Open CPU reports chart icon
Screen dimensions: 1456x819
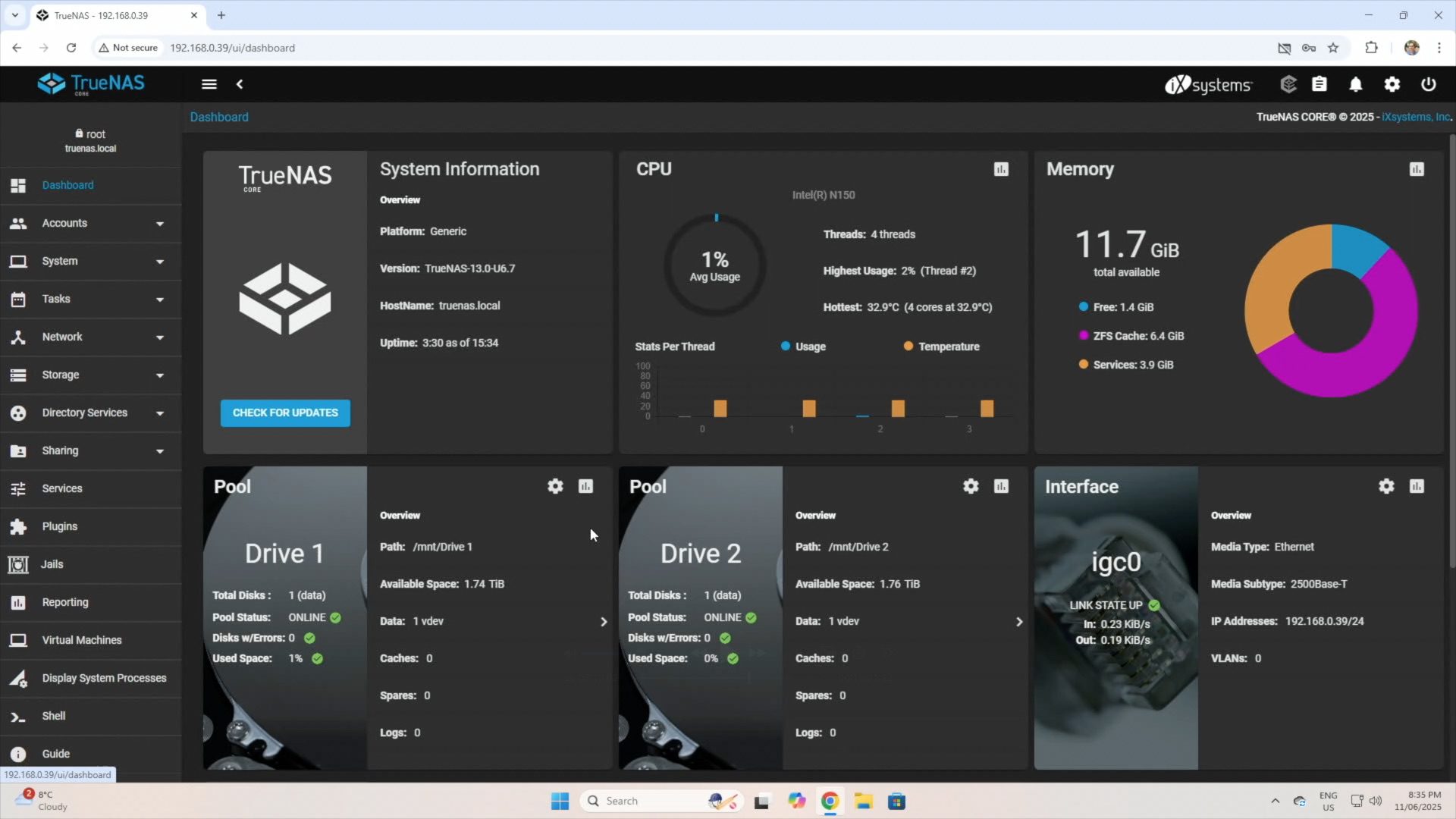point(1001,169)
